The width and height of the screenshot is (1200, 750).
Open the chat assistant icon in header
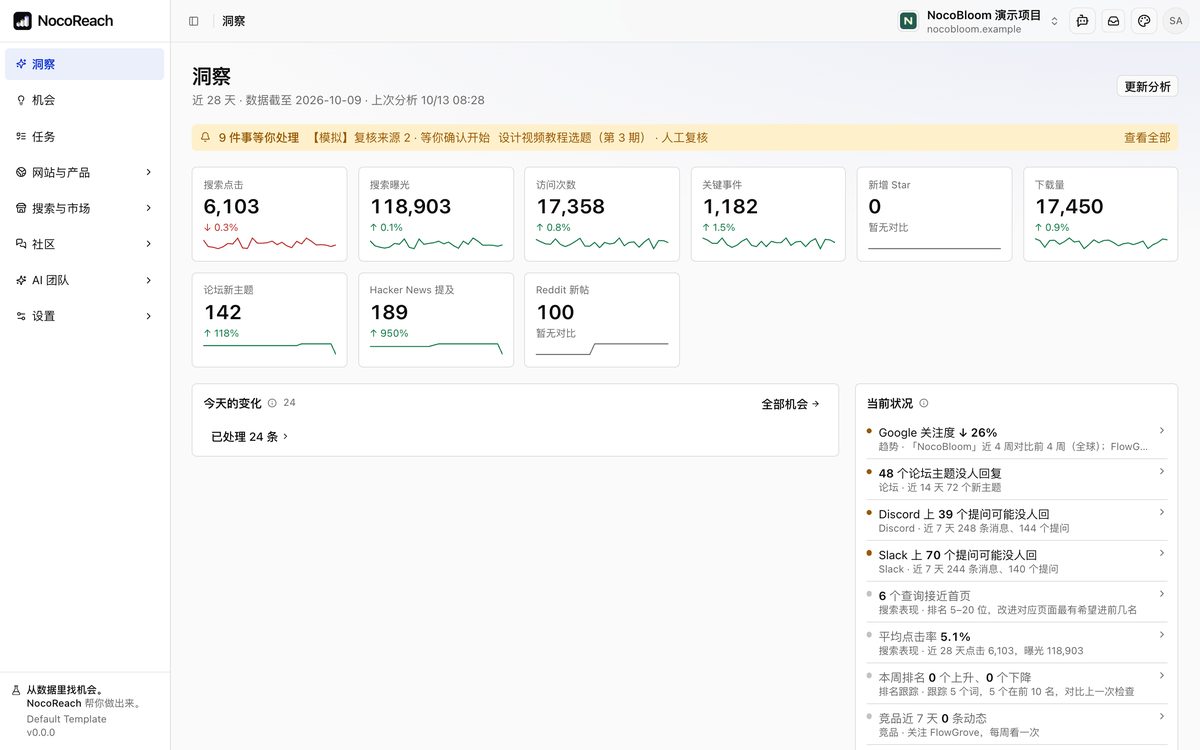[x=1082, y=20]
